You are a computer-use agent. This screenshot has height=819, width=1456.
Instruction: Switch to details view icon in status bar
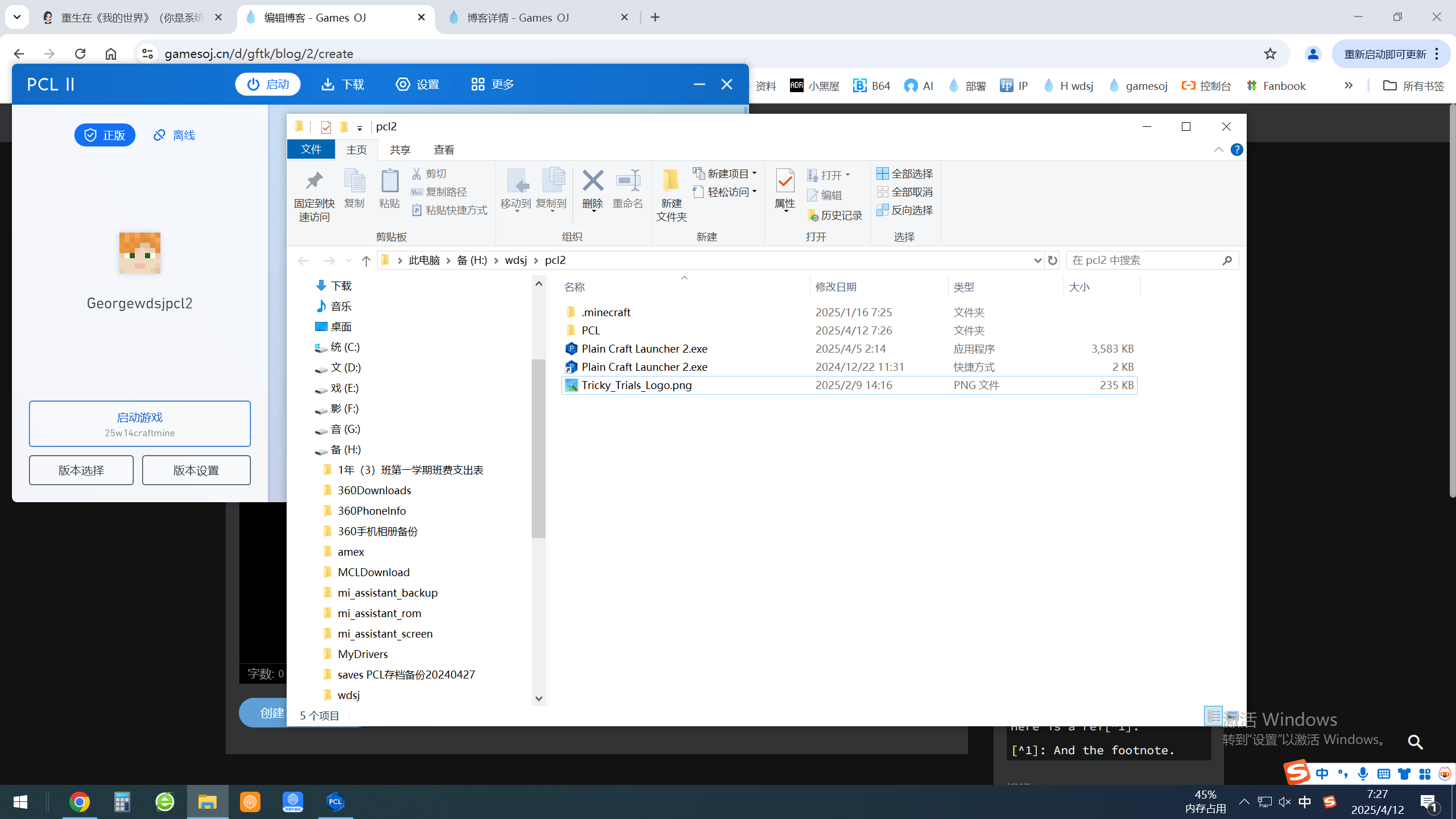(1213, 715)
